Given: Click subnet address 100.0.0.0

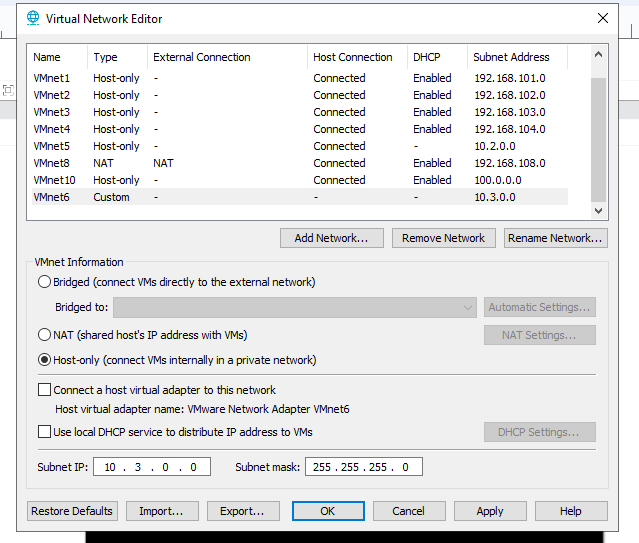Looking at the screenshot, I should point(498,180).
